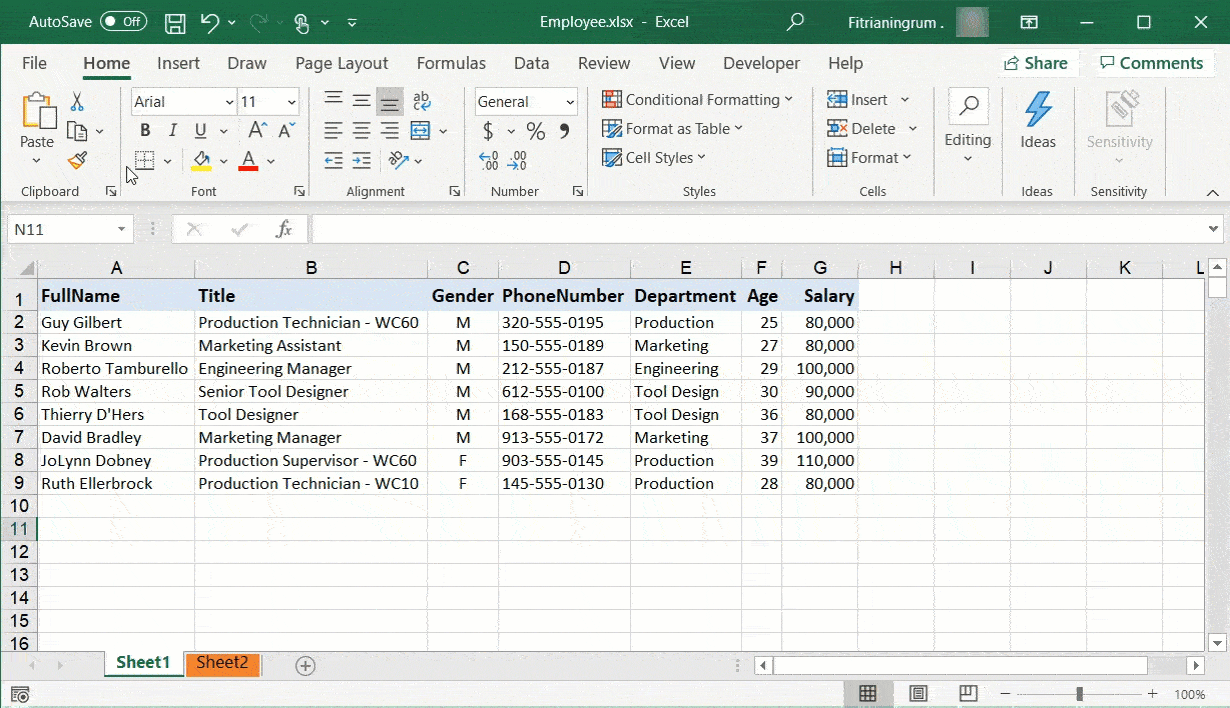Open the File menu
This screenshot has width=1230, height=708.
point(34,63)
